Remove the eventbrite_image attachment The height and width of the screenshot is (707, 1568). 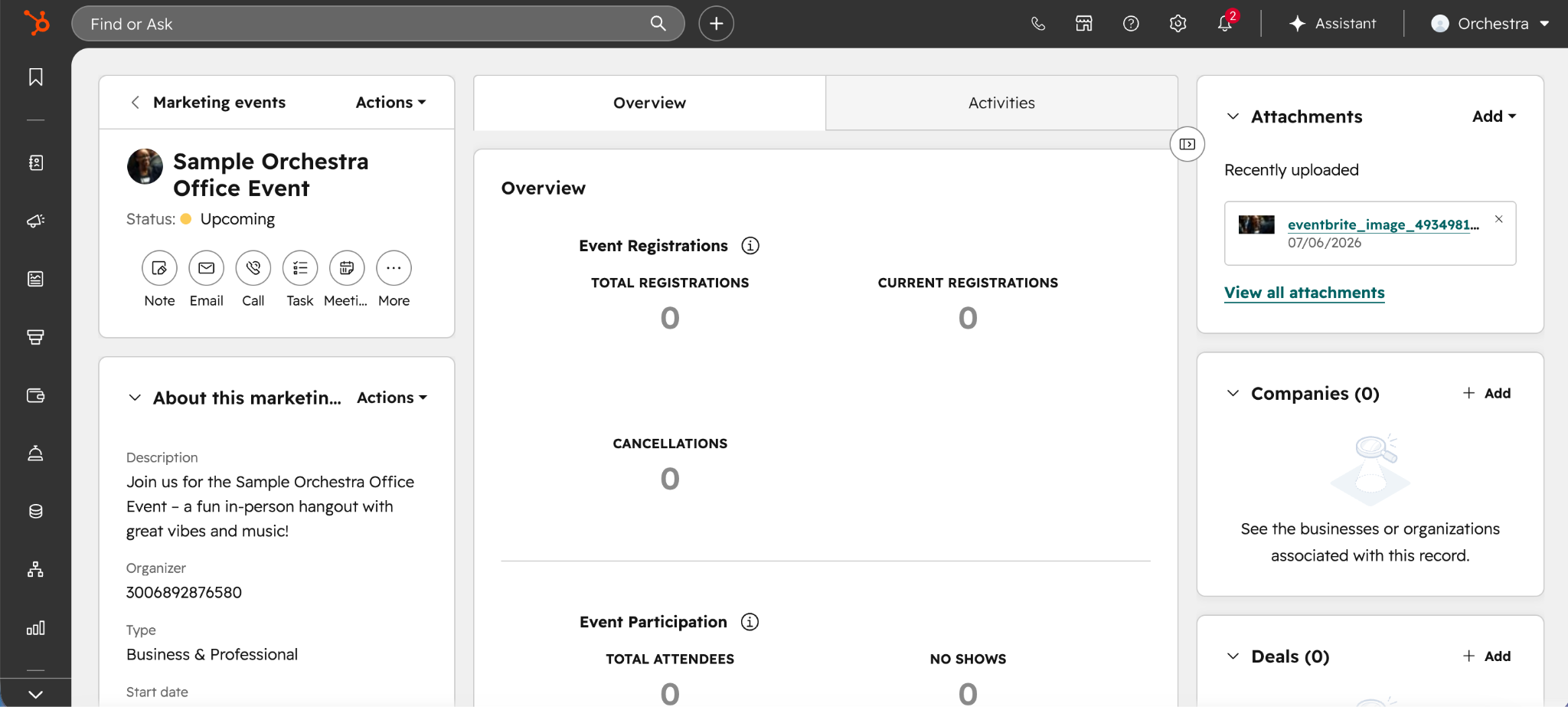click(x=1499, y=219)
